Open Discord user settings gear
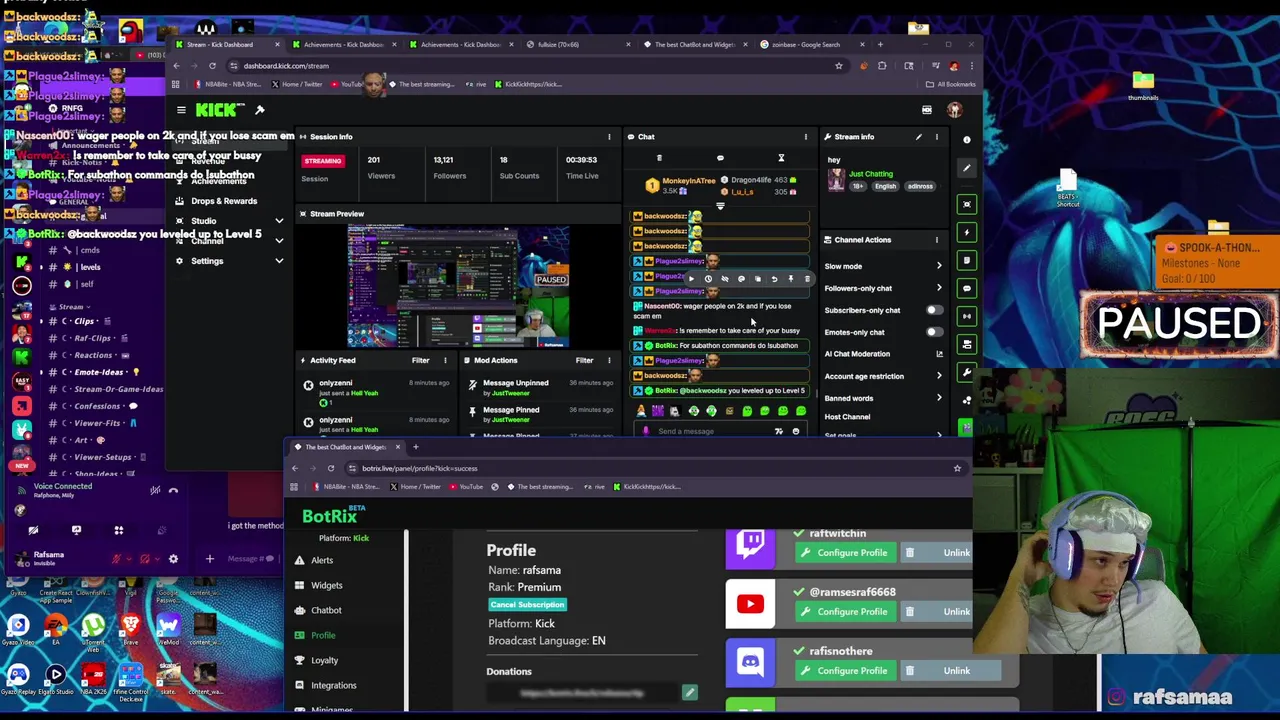Screen dimensions: 1280x720 point(173,559)
